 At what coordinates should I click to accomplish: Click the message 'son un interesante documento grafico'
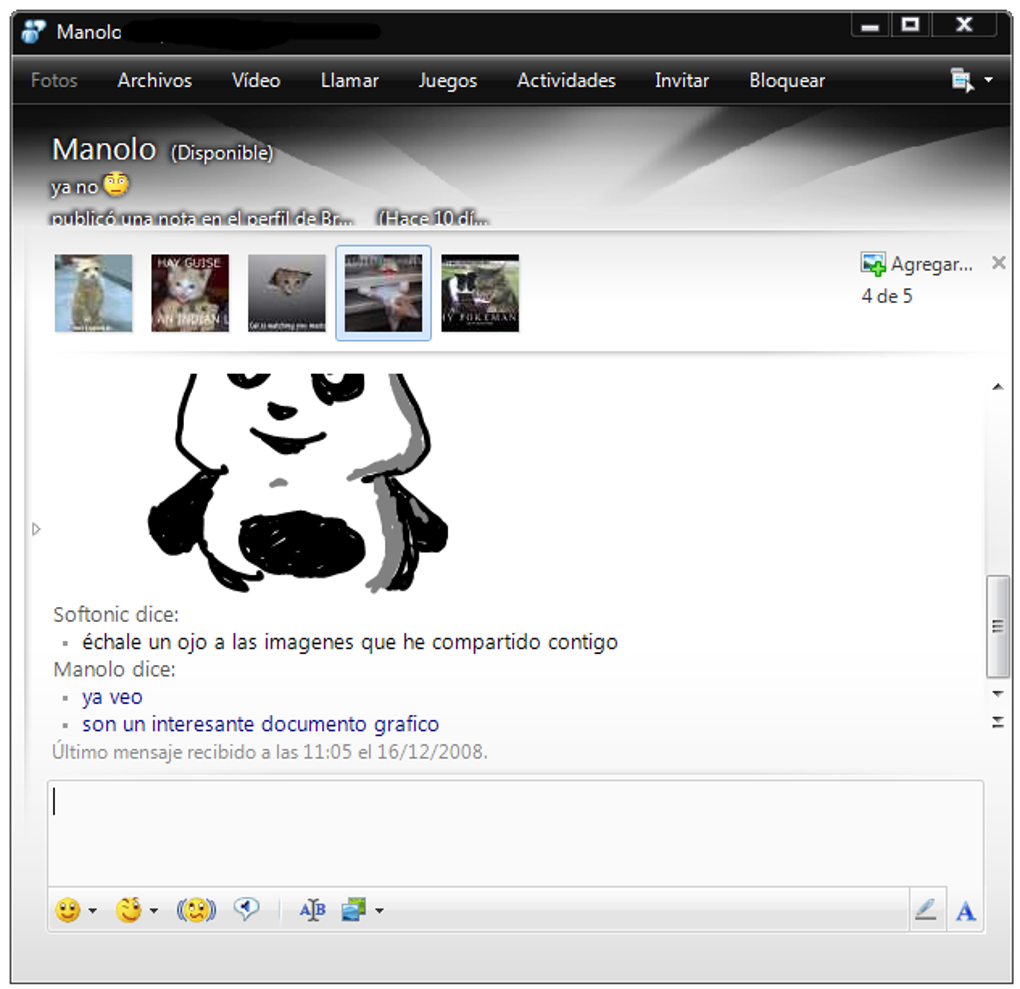260,724
